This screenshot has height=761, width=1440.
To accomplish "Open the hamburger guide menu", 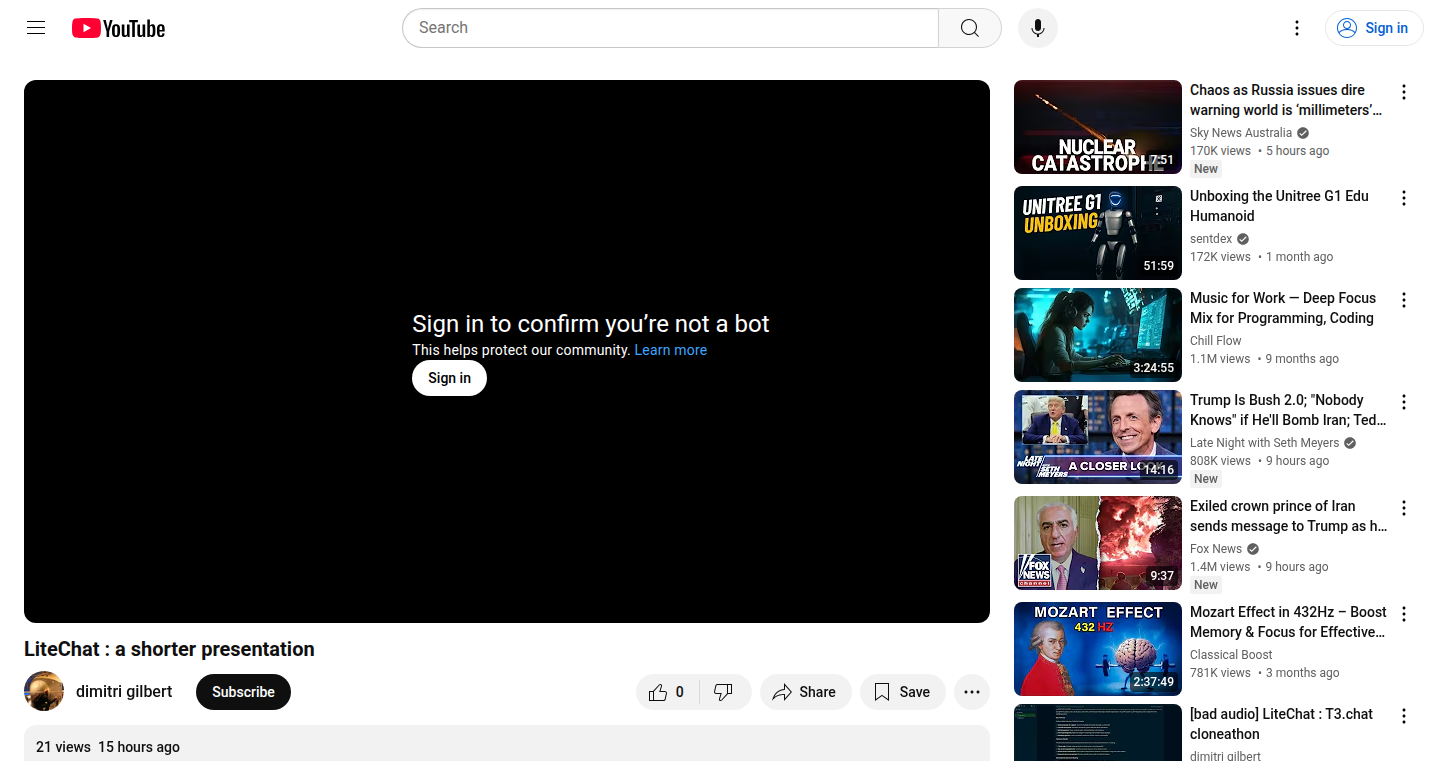I will point(36,28).
